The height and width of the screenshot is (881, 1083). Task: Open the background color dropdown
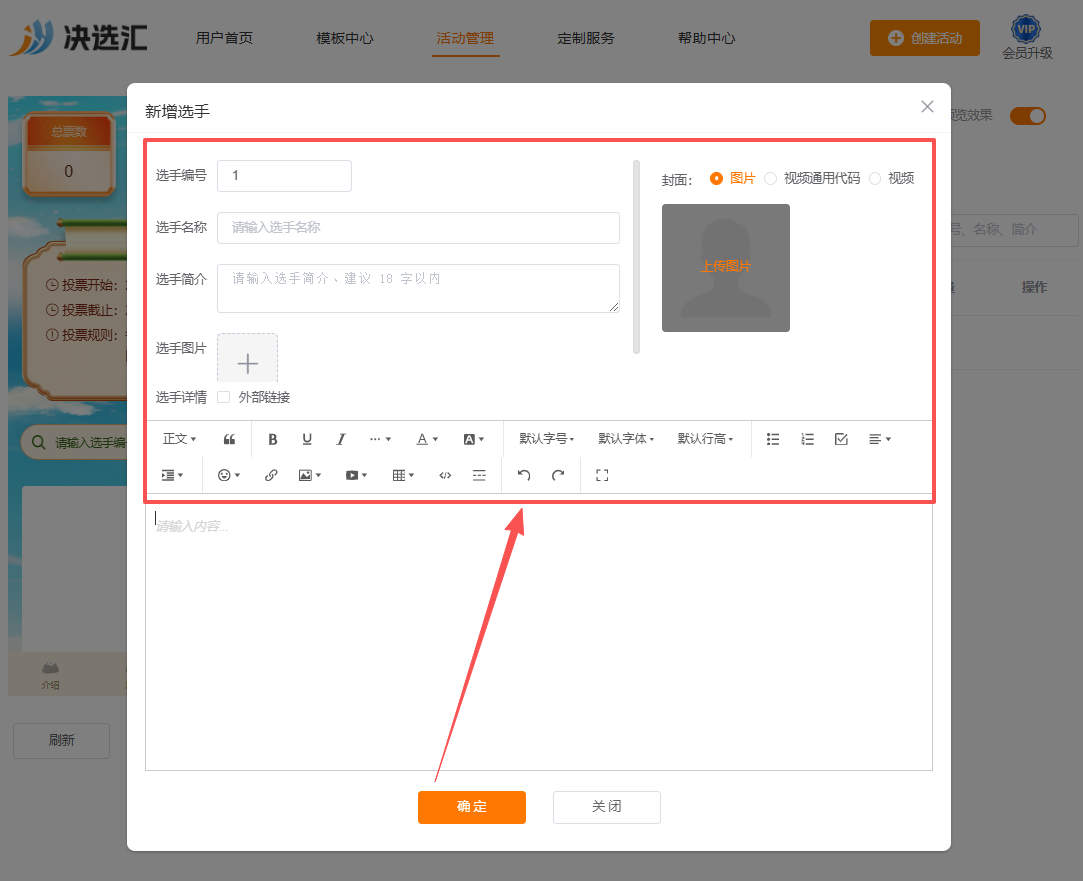tap(474, 439)
